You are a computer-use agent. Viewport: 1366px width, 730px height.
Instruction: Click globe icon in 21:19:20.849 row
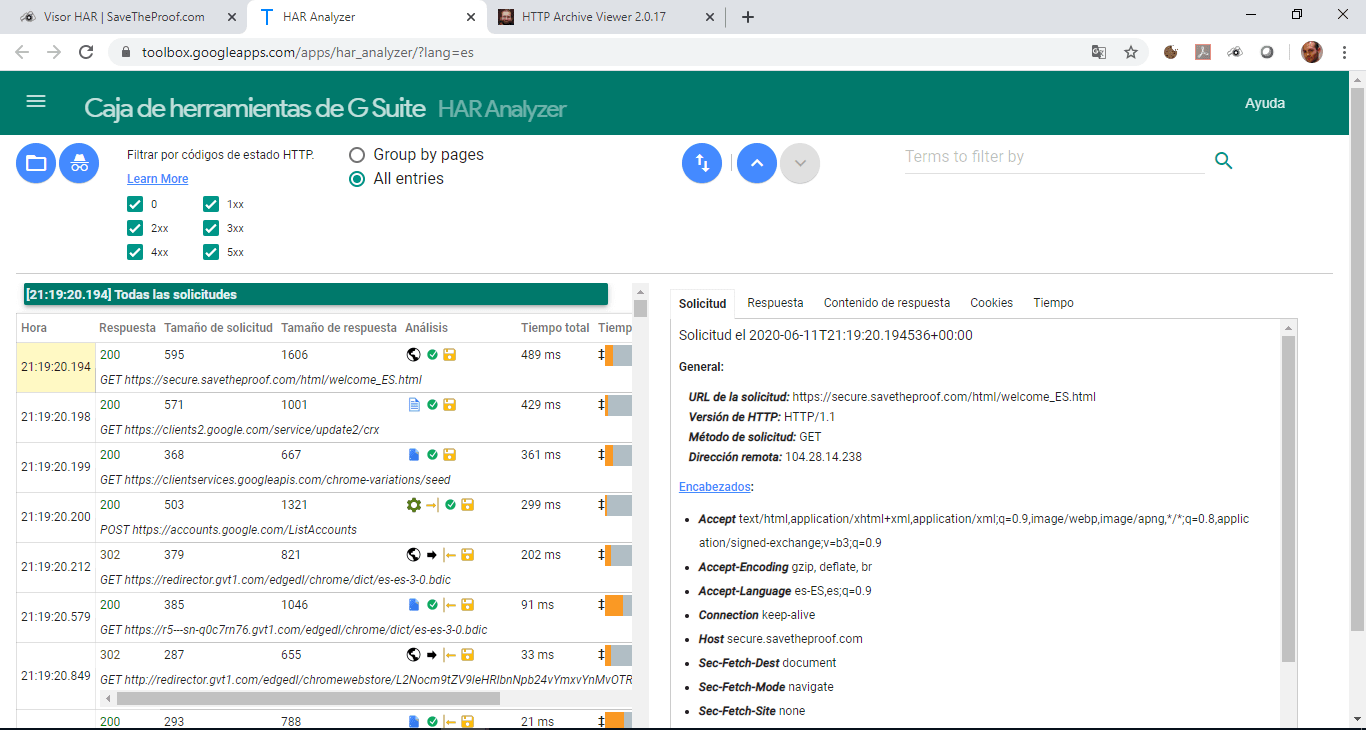click(x=413, y=654)
